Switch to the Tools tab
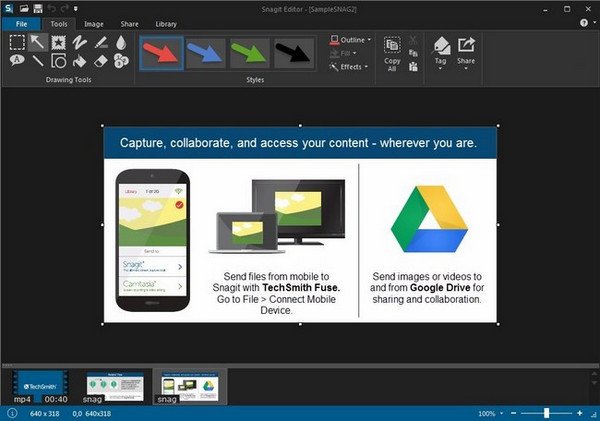This screenshot has width=600, height=421. [59, 24]
